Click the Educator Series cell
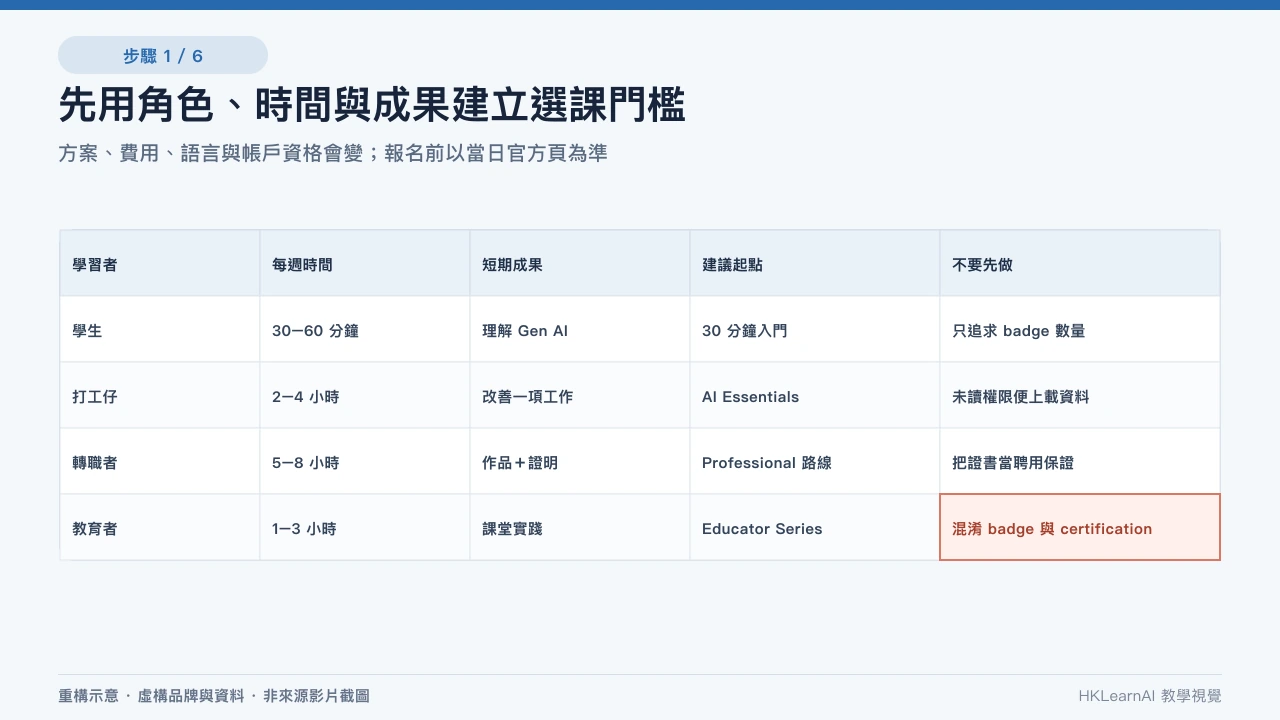 [x=815, y=528]
